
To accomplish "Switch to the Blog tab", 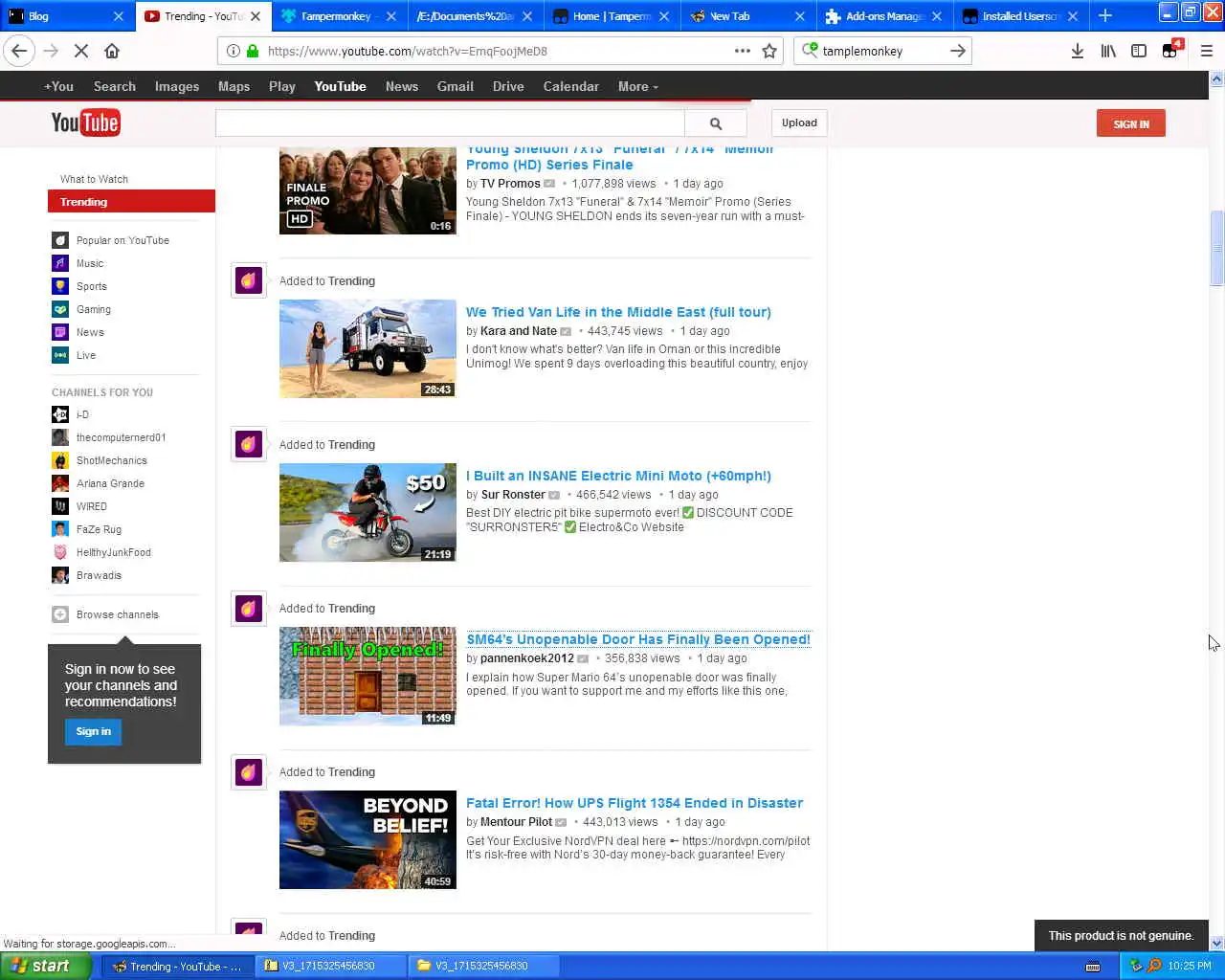I will (x=67, y=15).
